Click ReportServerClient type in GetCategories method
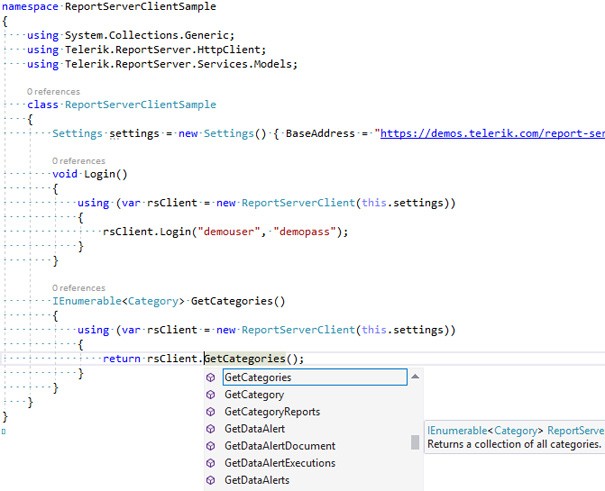 298,330
